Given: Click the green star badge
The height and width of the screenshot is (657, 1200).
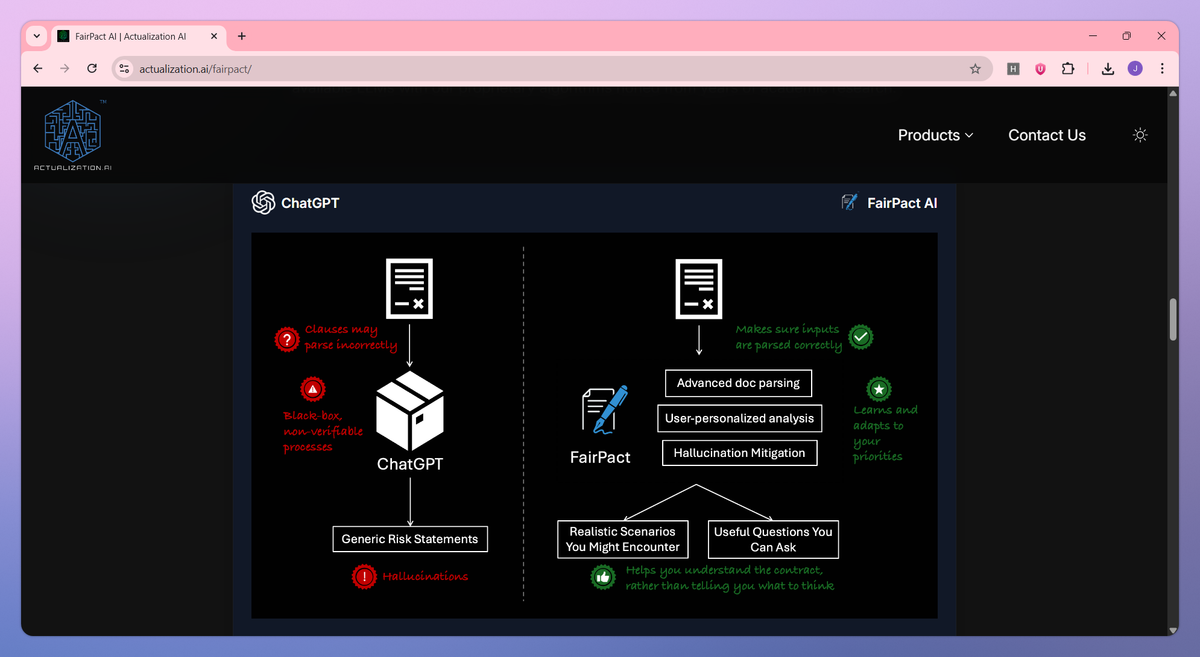Looking at the screenshot, I should pos(879,389).
